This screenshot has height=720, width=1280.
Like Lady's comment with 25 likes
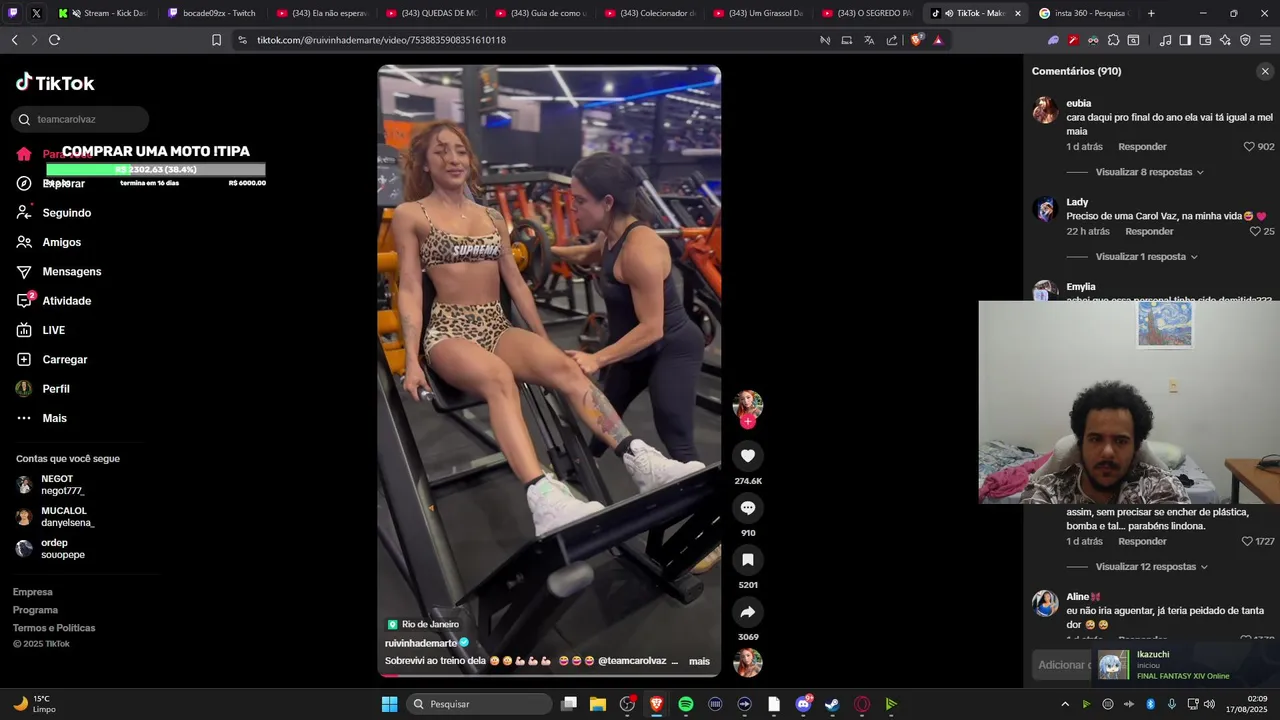click(x=1255, y=232)
